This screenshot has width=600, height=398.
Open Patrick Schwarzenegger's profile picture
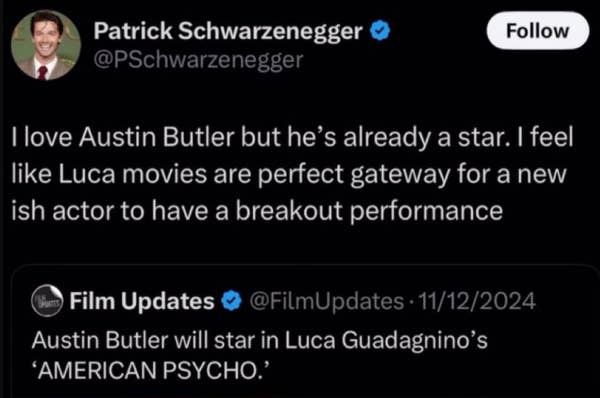click(x=46, y=45)
